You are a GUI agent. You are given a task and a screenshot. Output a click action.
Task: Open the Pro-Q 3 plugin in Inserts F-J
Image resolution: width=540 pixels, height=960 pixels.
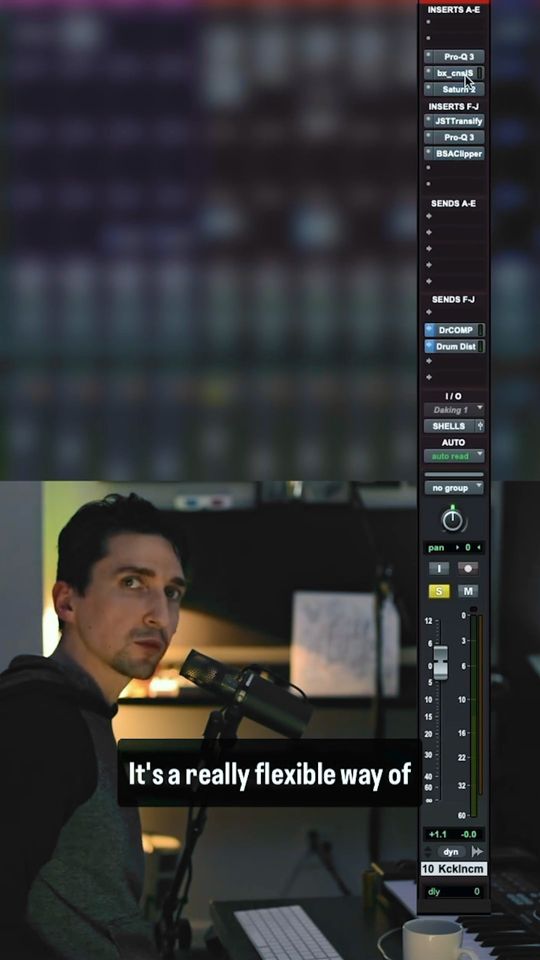point(459,138)
